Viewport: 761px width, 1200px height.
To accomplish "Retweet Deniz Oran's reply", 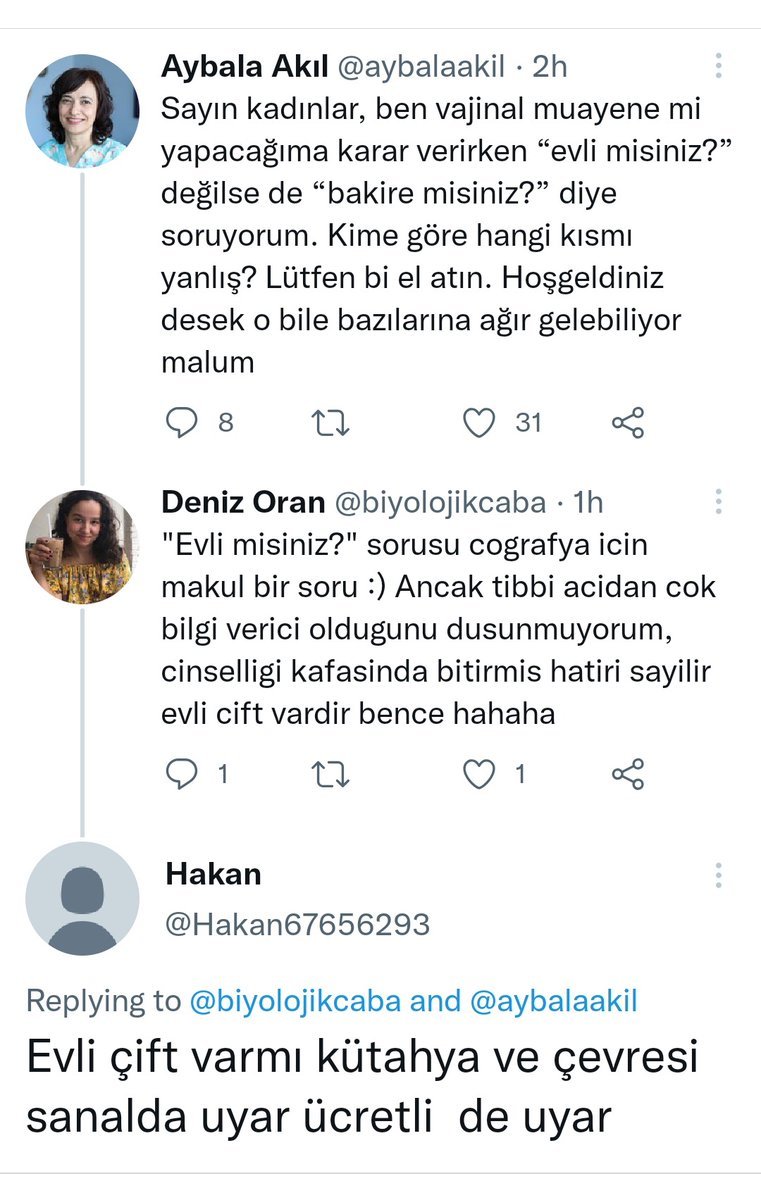I will (x=331, y=773).
